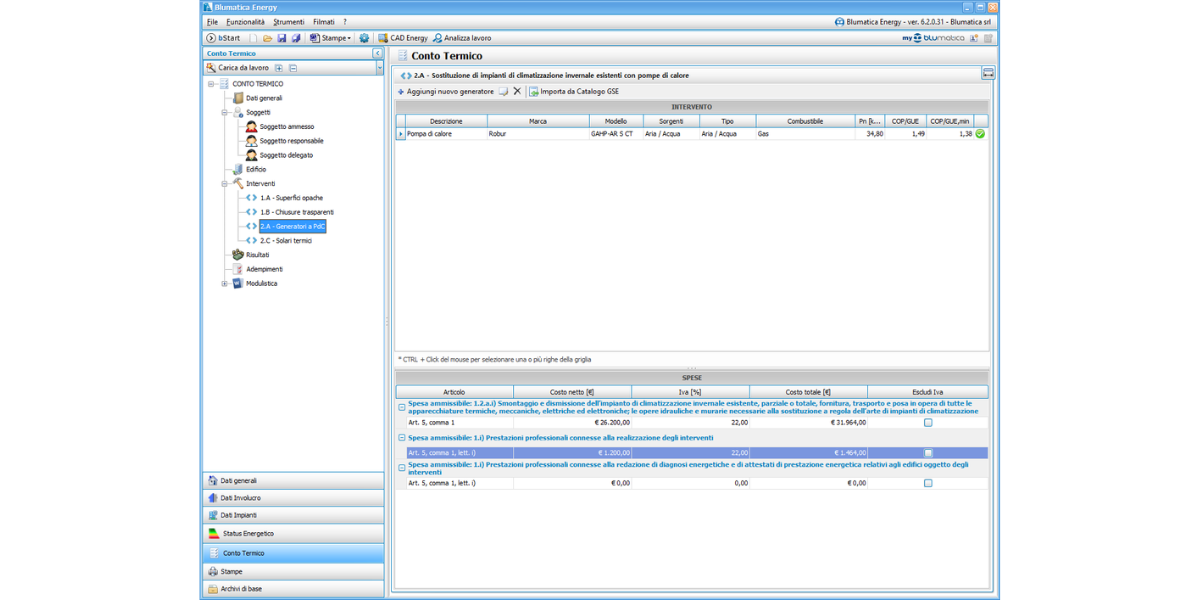Collapse the diagnosi energetiche expense group
1200x600 pixels.
coord(402,468)
